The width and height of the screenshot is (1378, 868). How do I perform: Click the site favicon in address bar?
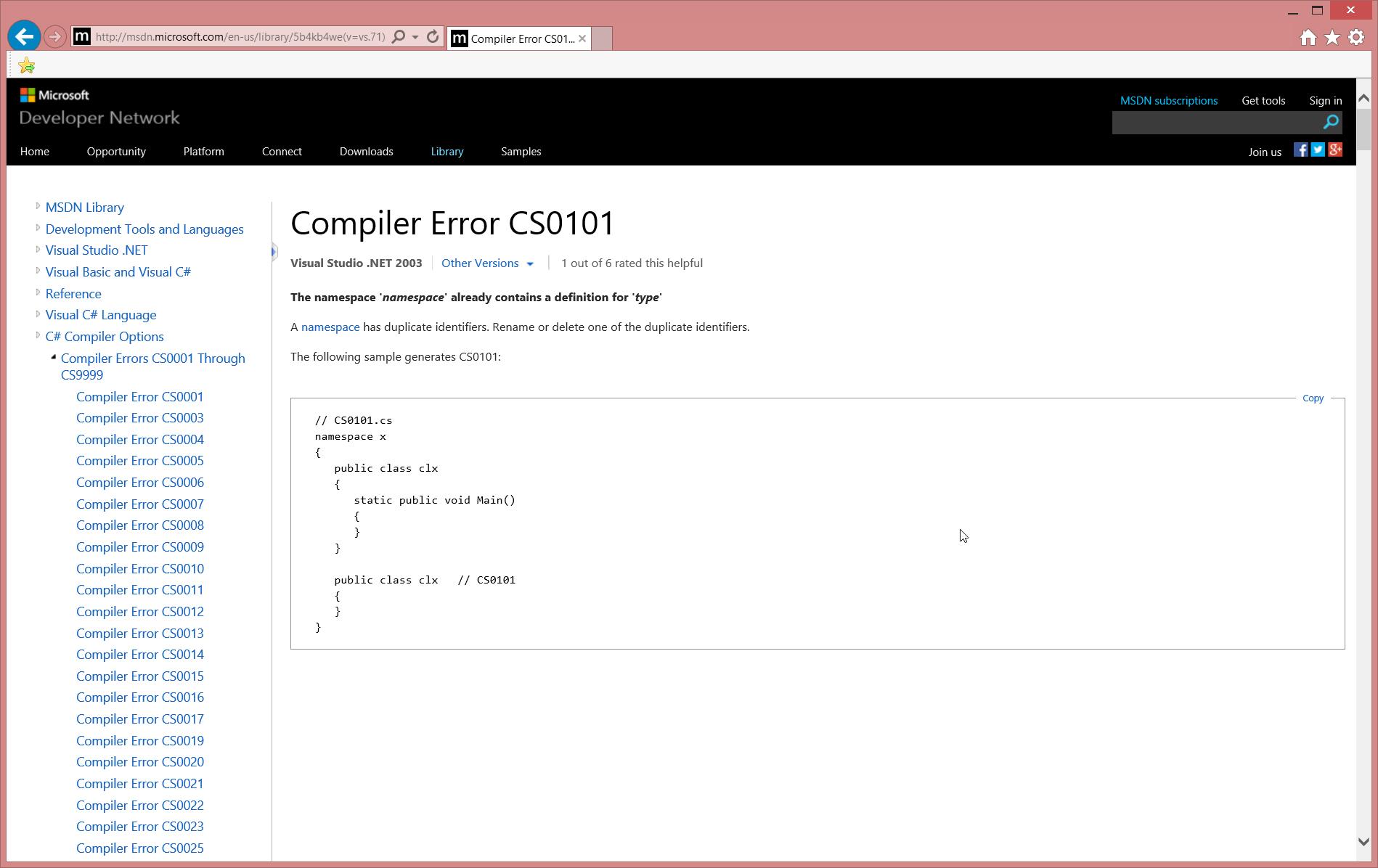click(x=82, y=36)
